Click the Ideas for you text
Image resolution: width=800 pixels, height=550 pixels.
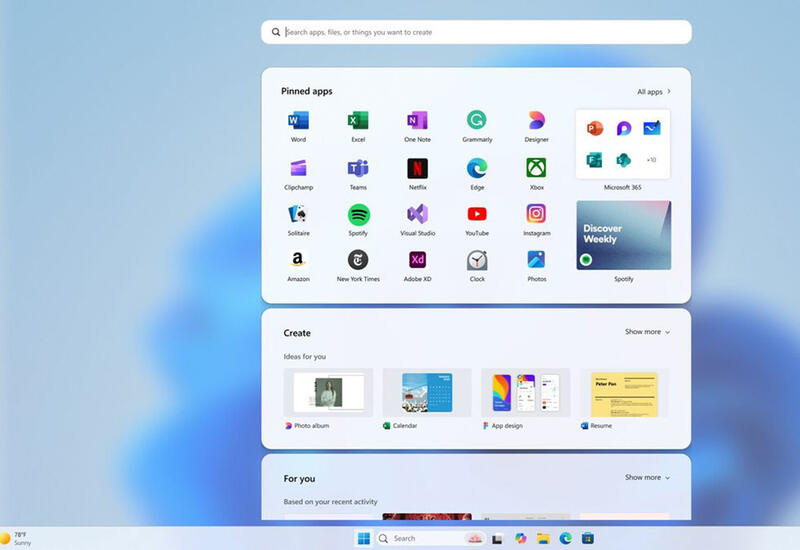point(305,357)
